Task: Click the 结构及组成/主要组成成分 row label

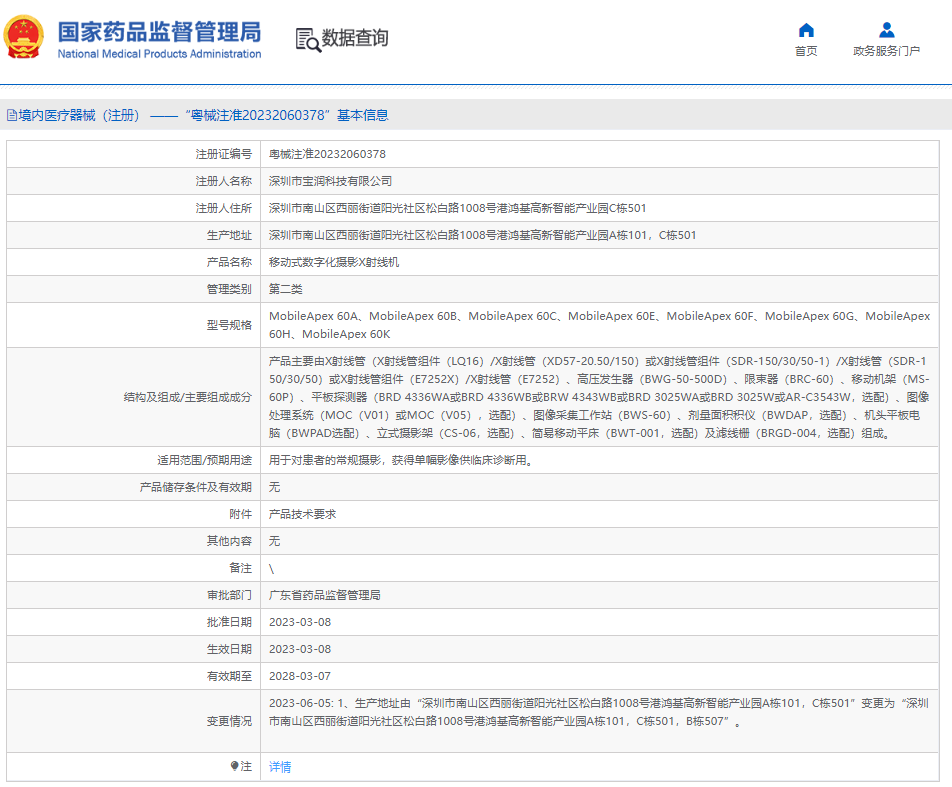Action: pyautogui.click(x=188, y=397)
